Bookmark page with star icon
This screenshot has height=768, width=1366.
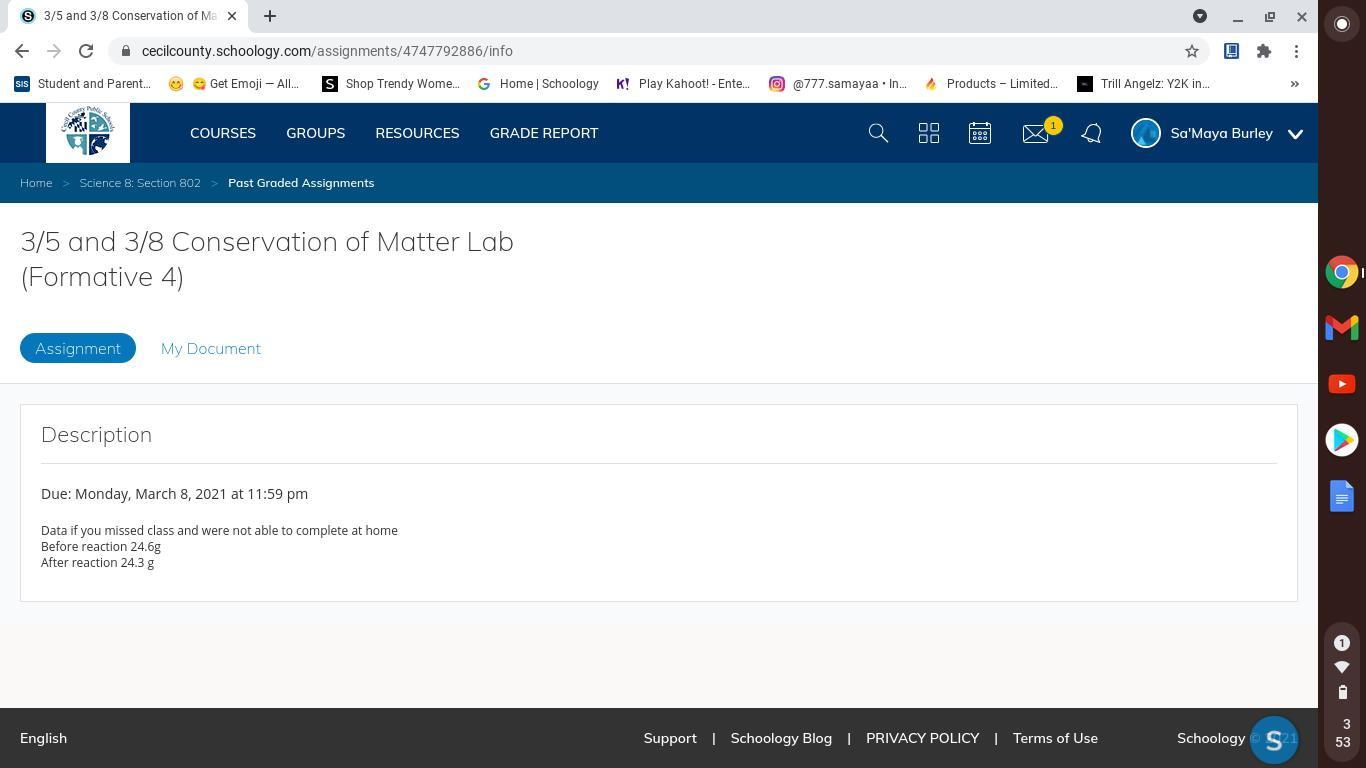click(1191, 51)
